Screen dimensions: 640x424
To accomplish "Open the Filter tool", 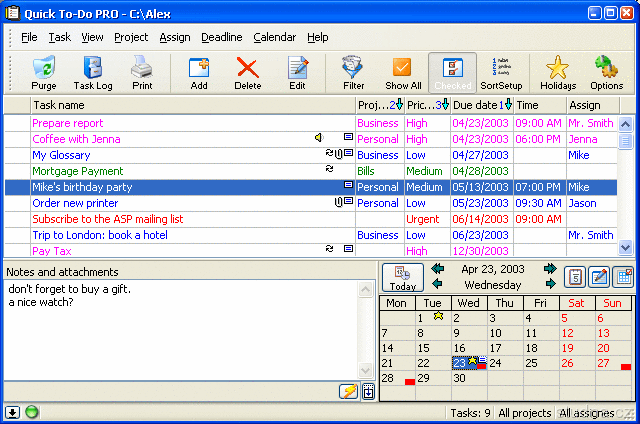I will [353, 73].
